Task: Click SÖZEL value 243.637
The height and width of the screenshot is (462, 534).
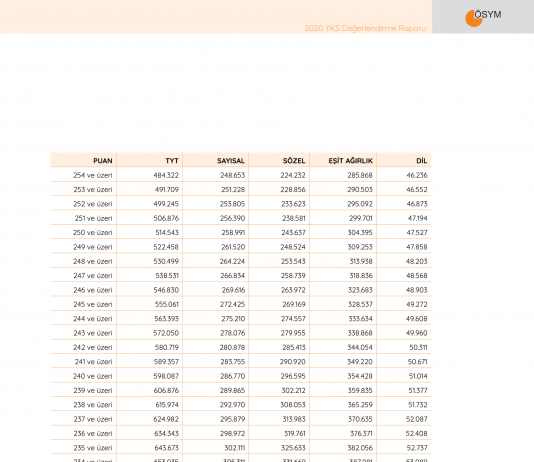Action: pos(293,233)
